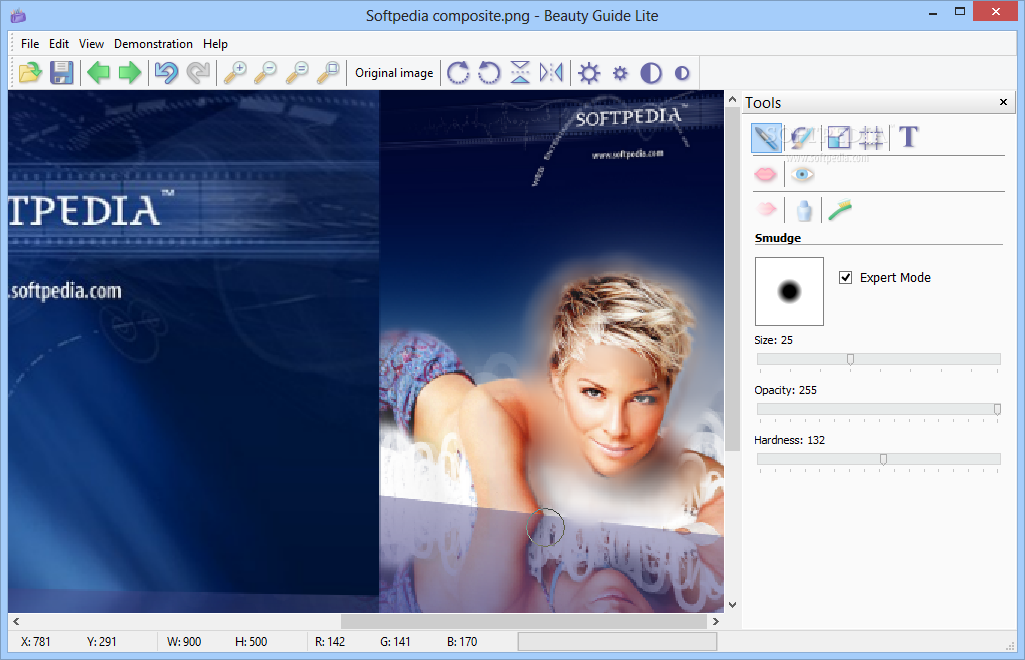1025x660 pixels.
Task: Click the 'X: 781' status bar value
Action: (35, 642)
